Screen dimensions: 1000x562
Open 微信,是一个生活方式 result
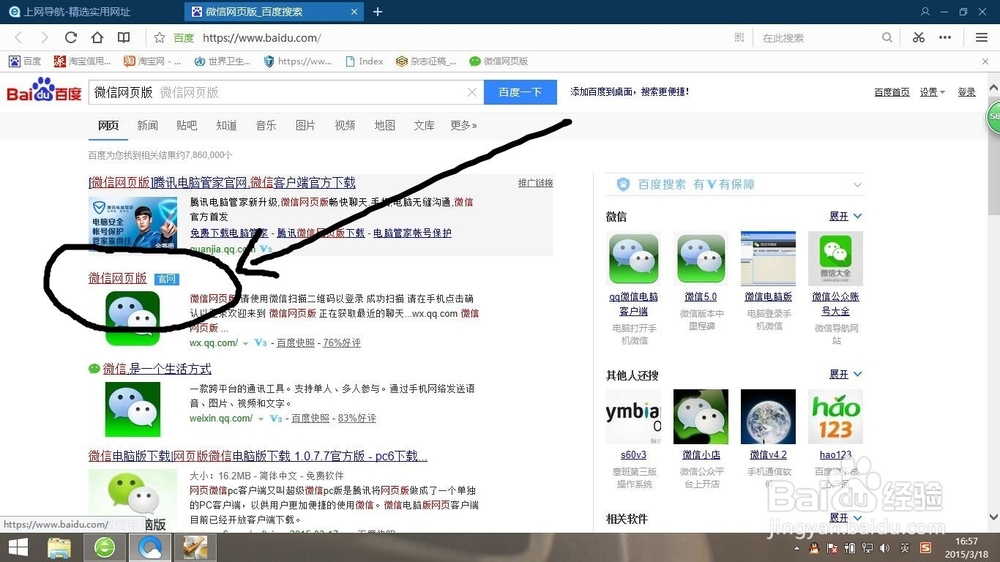click(x=157, y=369)
